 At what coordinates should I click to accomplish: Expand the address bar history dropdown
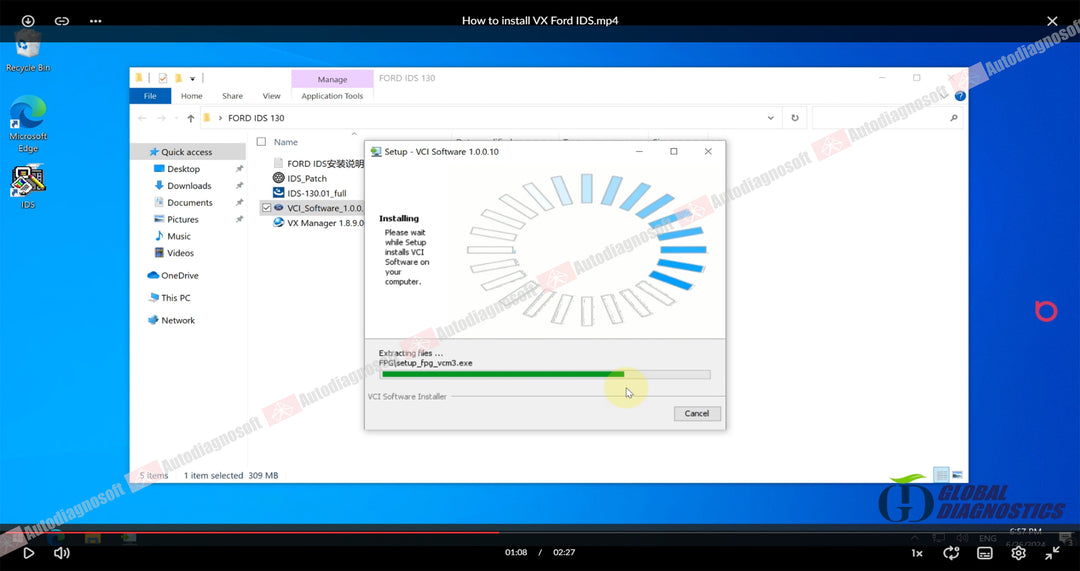pyautogui.click(x=770, y=118)
